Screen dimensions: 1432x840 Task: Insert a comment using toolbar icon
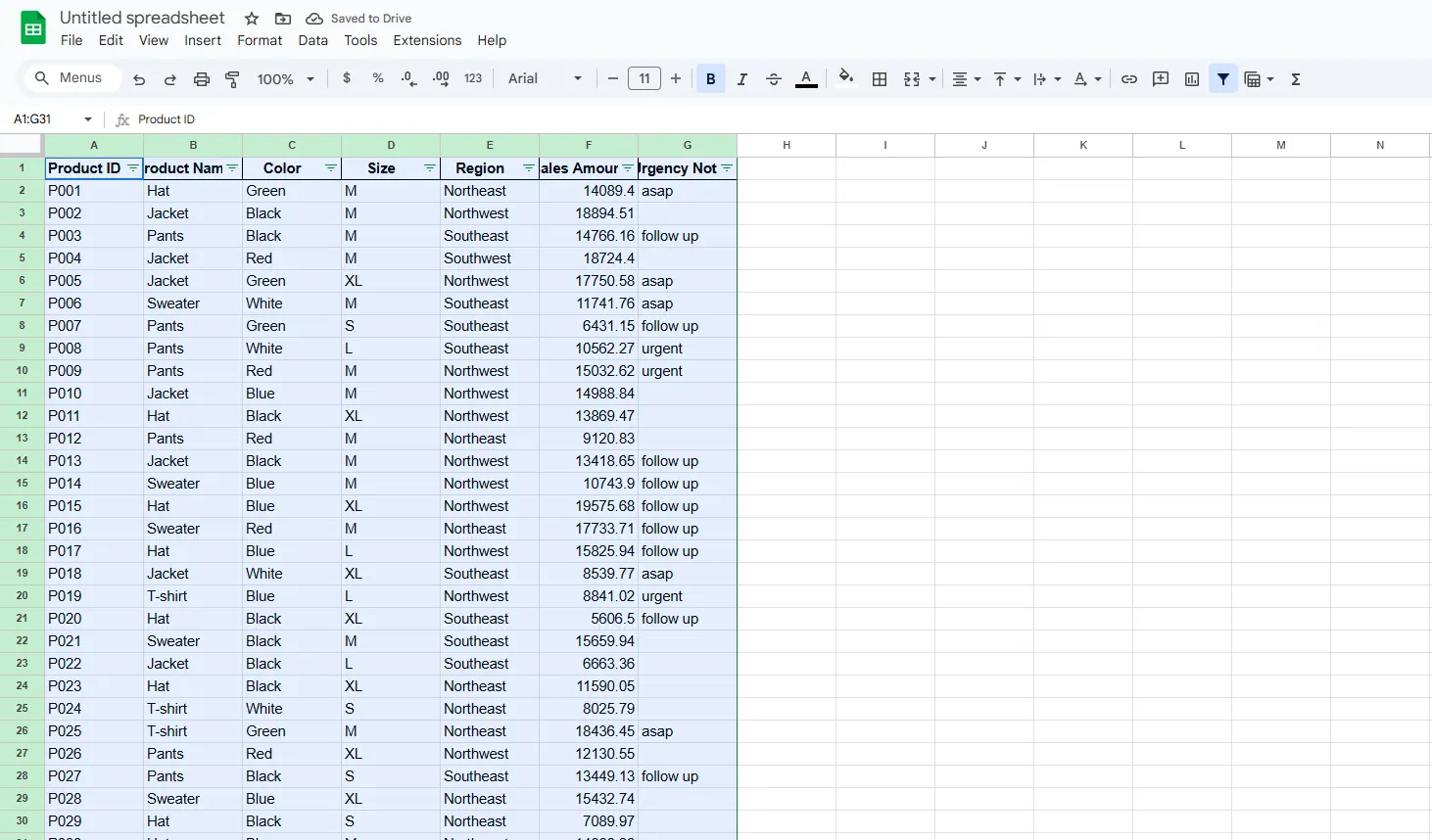(x=1161, y=79)
